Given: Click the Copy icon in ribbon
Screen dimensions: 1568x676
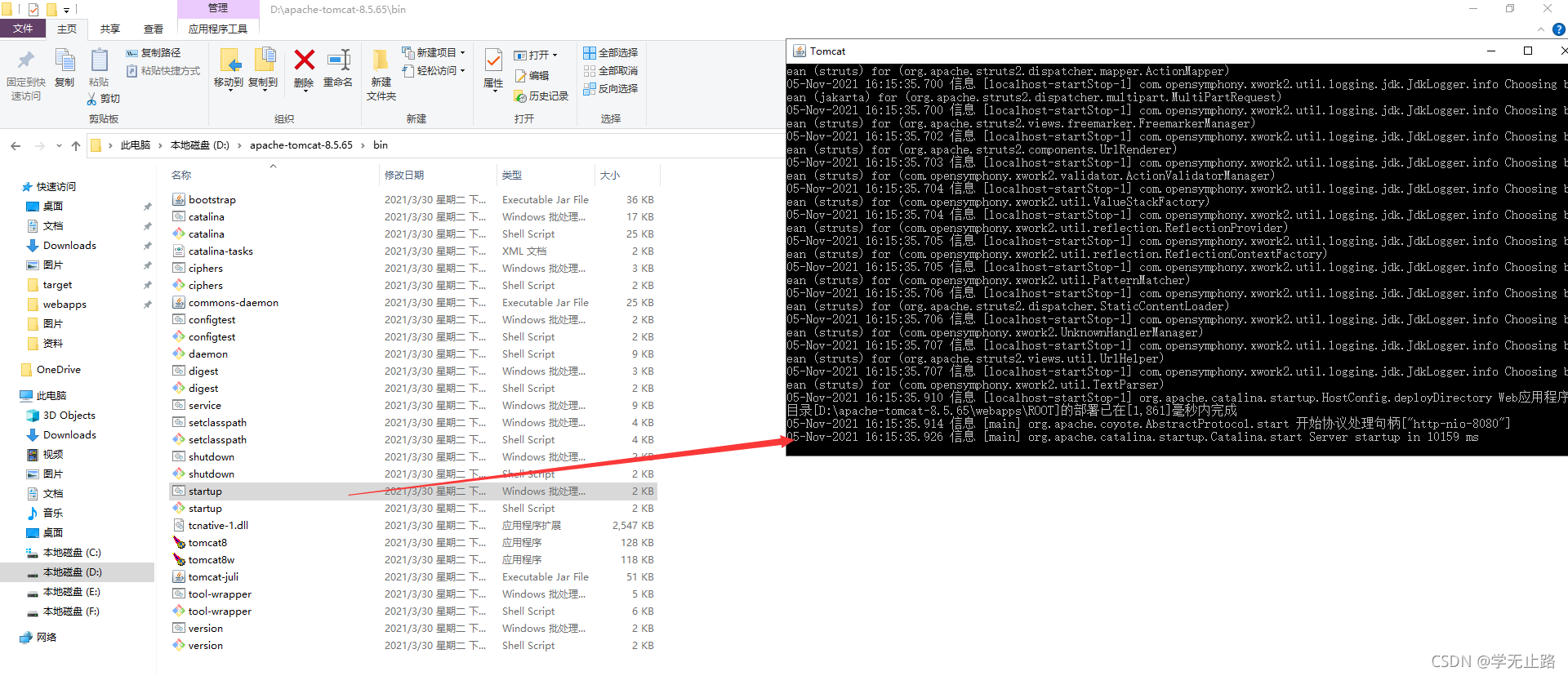Looking at the screenshot, I should 65,61.
